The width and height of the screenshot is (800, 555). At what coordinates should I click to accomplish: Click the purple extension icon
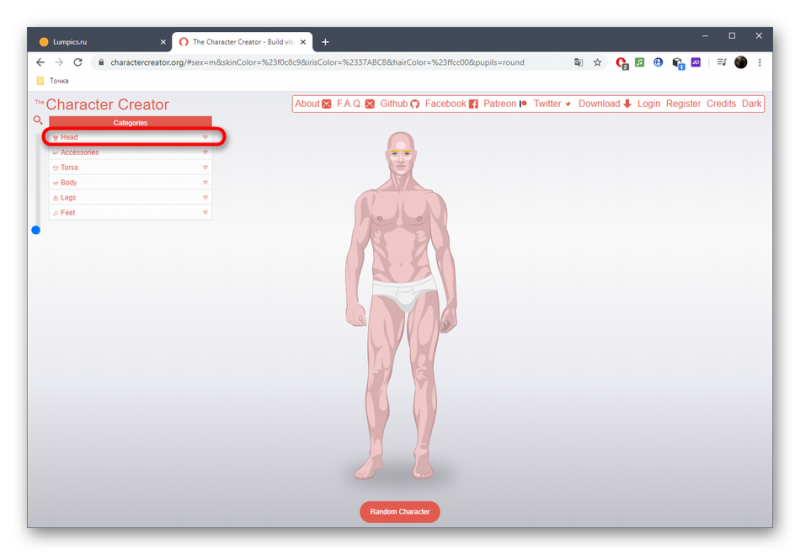coord(696,62)
